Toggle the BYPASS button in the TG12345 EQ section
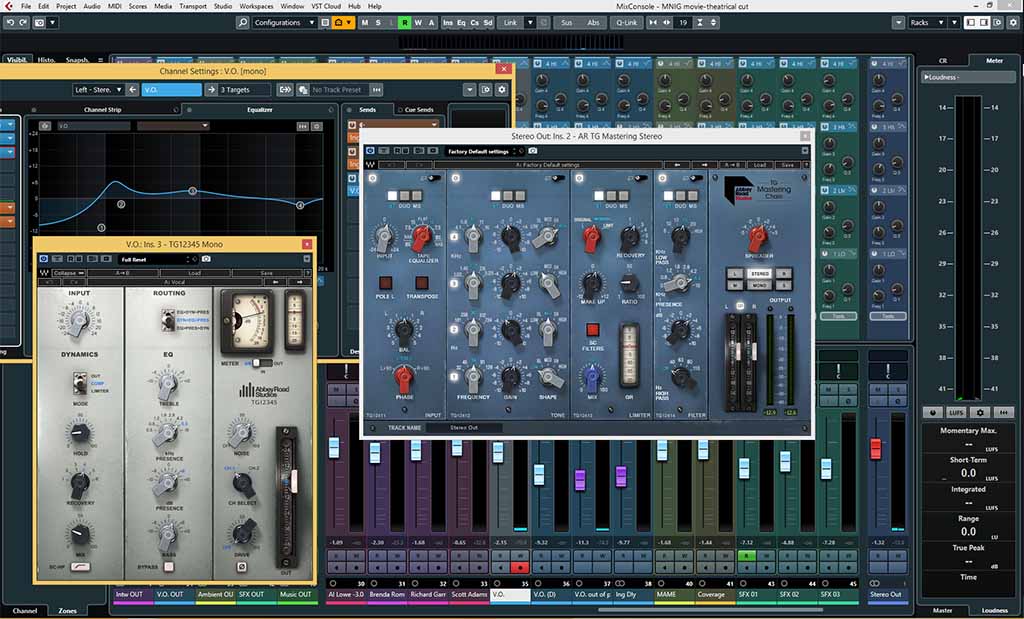The width and height of the screenshot is (1024, 619). coord(168,567)
